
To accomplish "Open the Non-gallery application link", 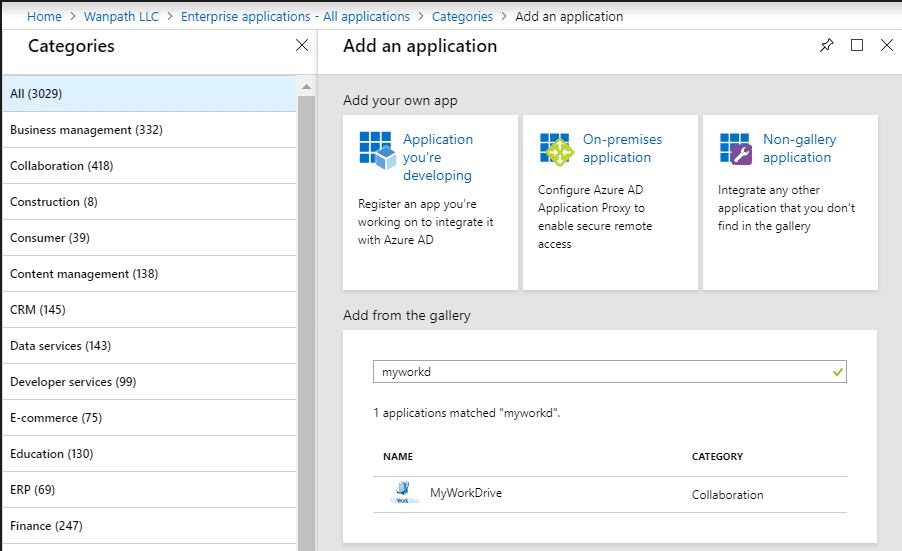I will pyautogui.click(x=799, y=148).
